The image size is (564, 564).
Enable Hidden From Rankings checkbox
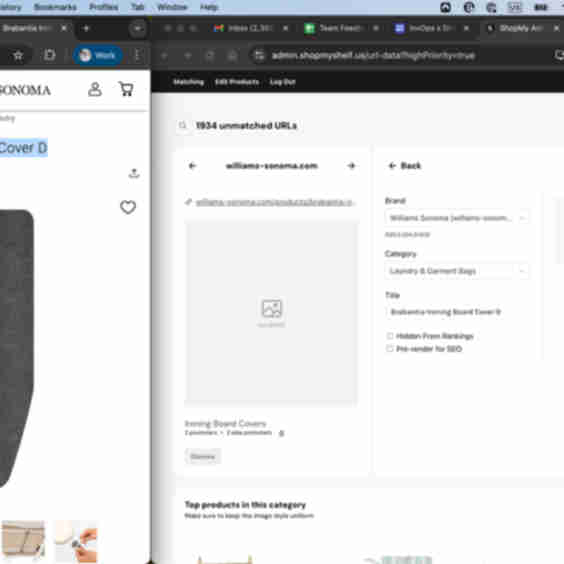pyautogui.click(x=390, y=336)
